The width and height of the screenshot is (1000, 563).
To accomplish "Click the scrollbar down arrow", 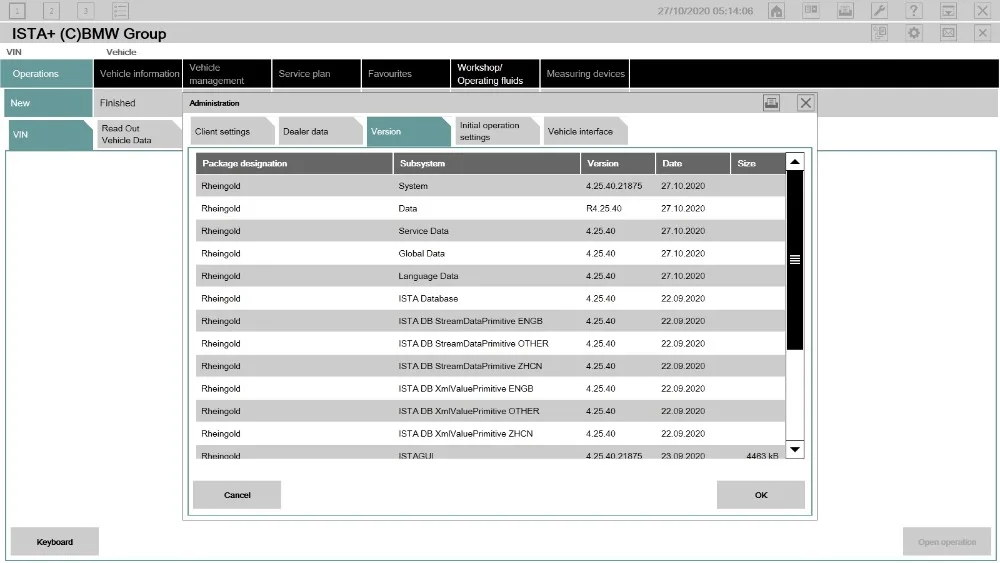I will (795, 450).
